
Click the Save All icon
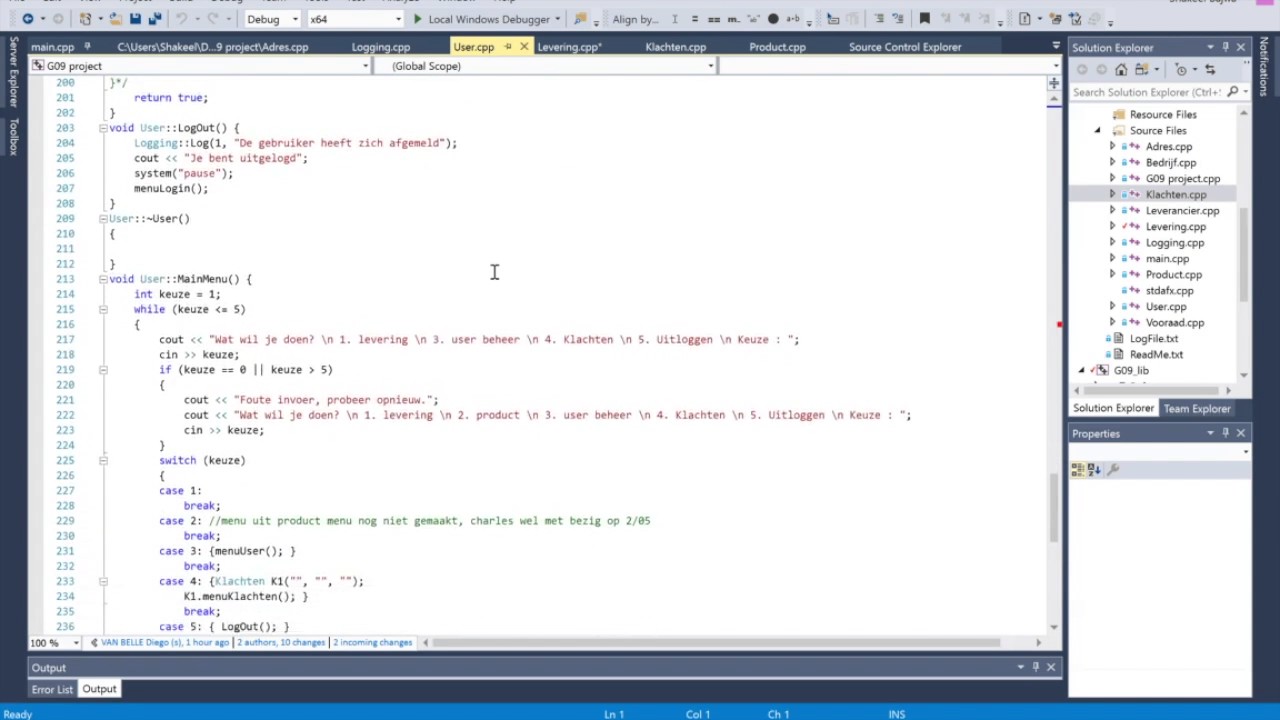click(154, 18)
